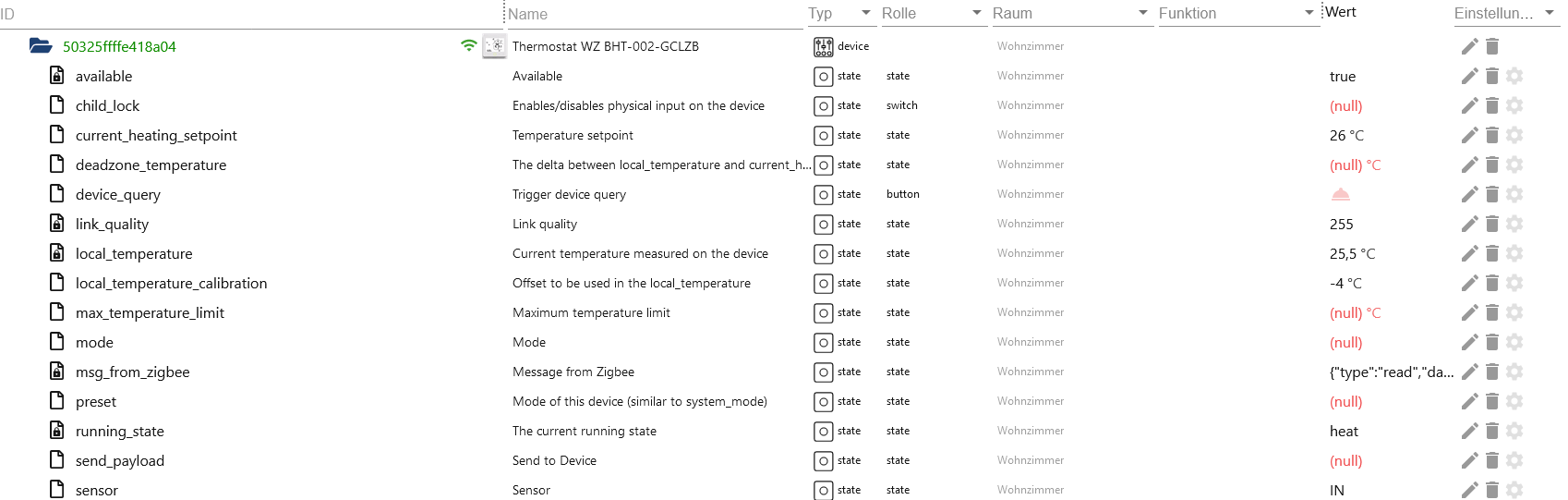Click the Name column filter field
This screenshot has height=500, width=1568.
651,14
